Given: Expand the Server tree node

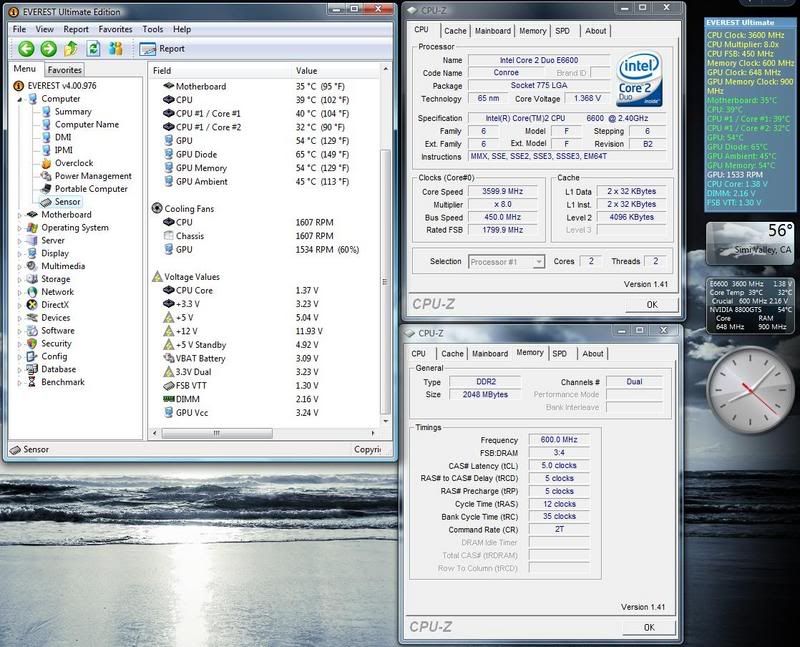Looking at the screenshot, I should (x=20, y=241).
